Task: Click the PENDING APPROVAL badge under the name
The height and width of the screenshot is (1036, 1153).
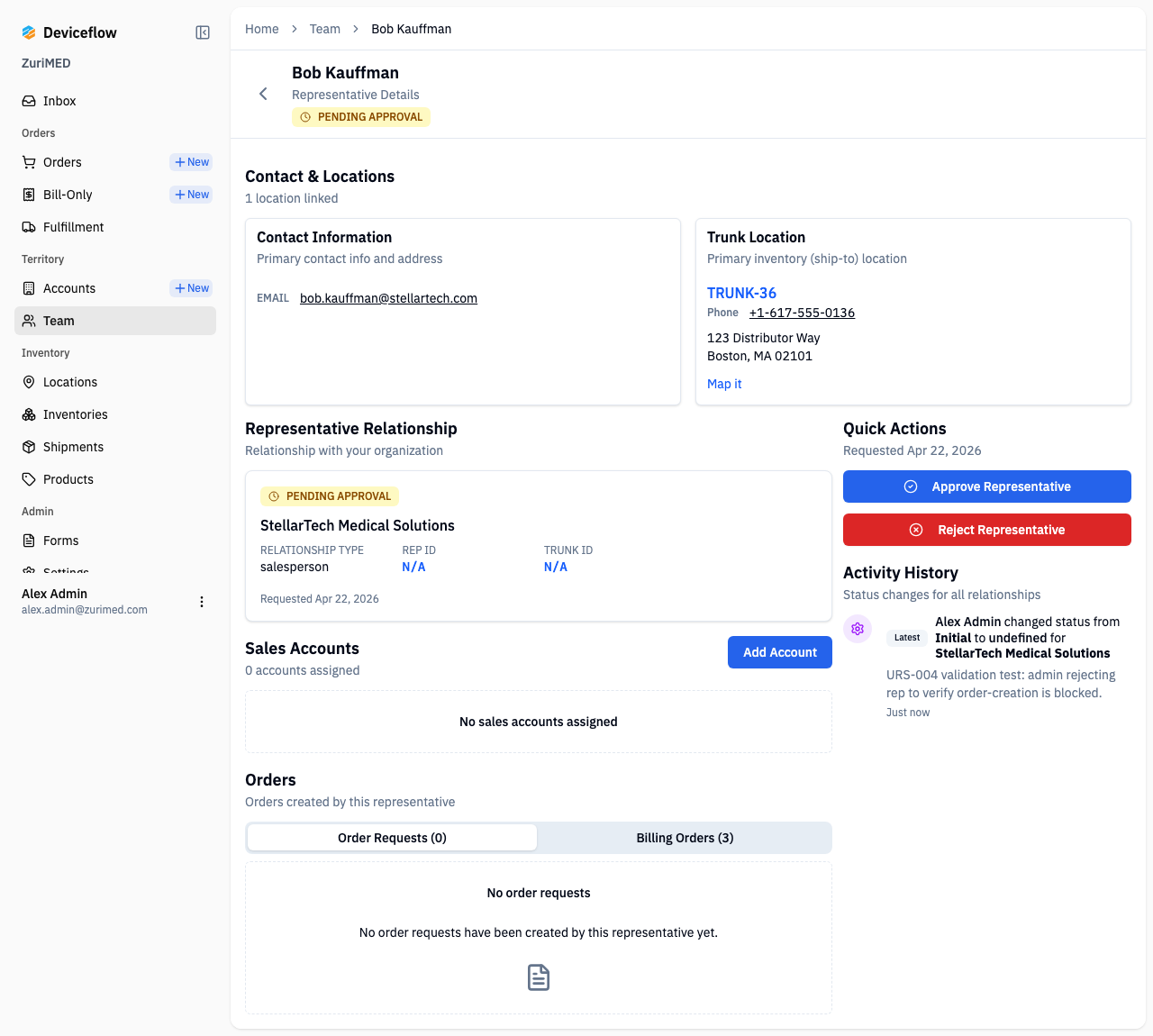Action: 361,117
